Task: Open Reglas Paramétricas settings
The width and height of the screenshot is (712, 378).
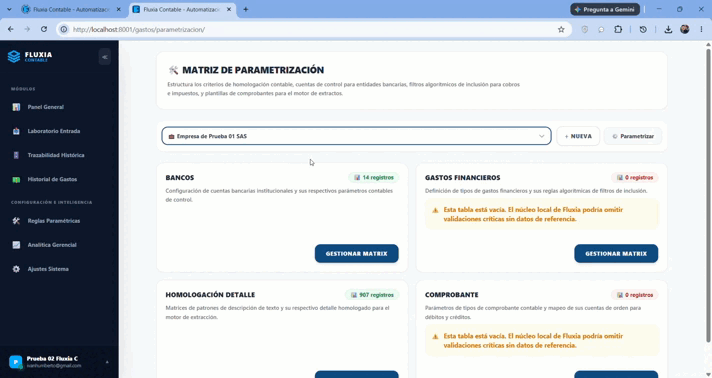Action: (x=54, y=221)
